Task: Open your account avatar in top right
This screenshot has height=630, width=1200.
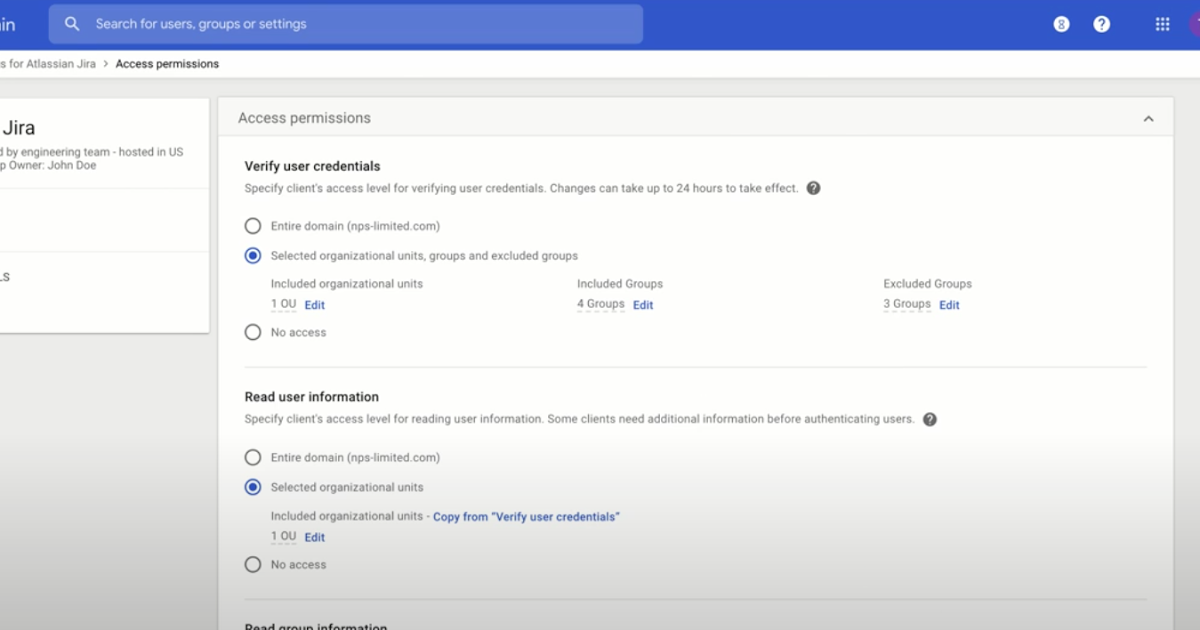Action: click(x=1196, y=23)
